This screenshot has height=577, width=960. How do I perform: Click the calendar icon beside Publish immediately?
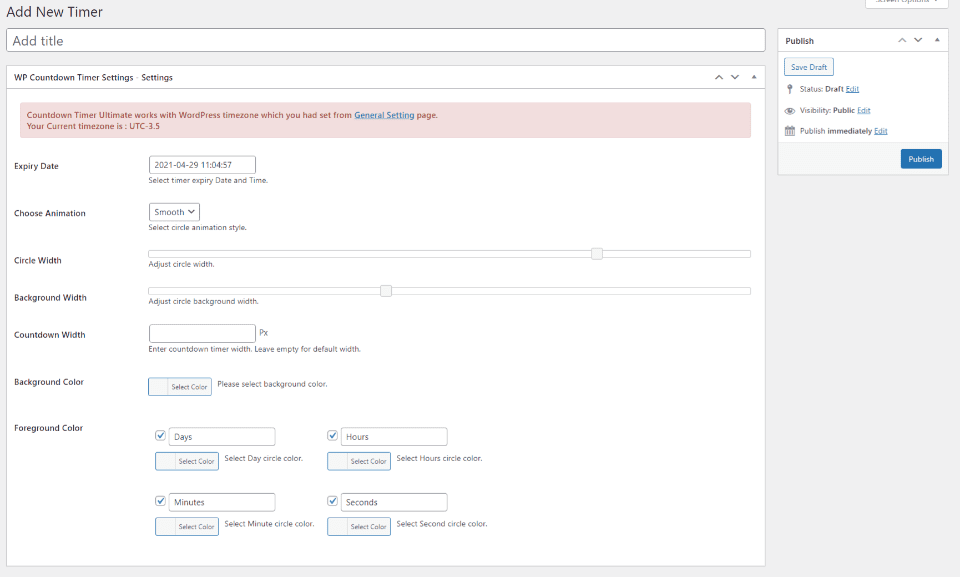(x=790, y=131)
